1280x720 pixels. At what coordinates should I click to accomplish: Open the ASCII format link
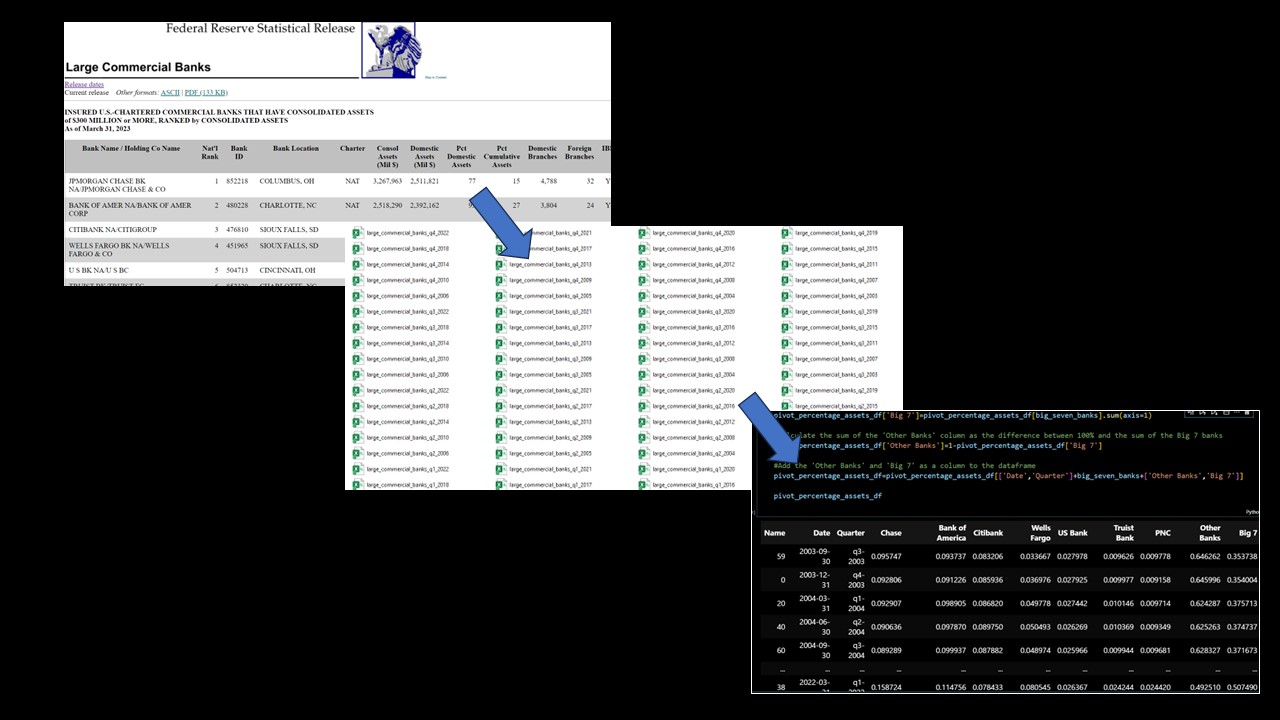170,92
